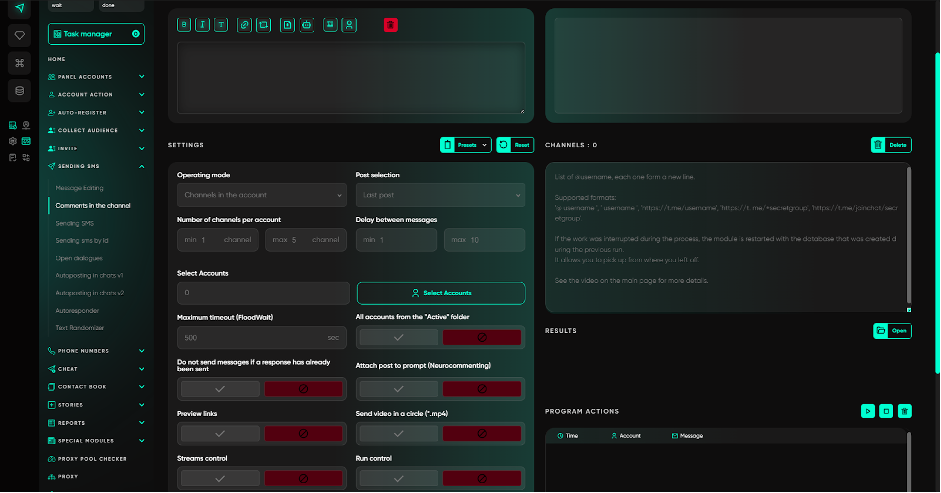The image size is (941, 493).
Task: Click the document file toolbar icon
Action: tap(287, 25)
